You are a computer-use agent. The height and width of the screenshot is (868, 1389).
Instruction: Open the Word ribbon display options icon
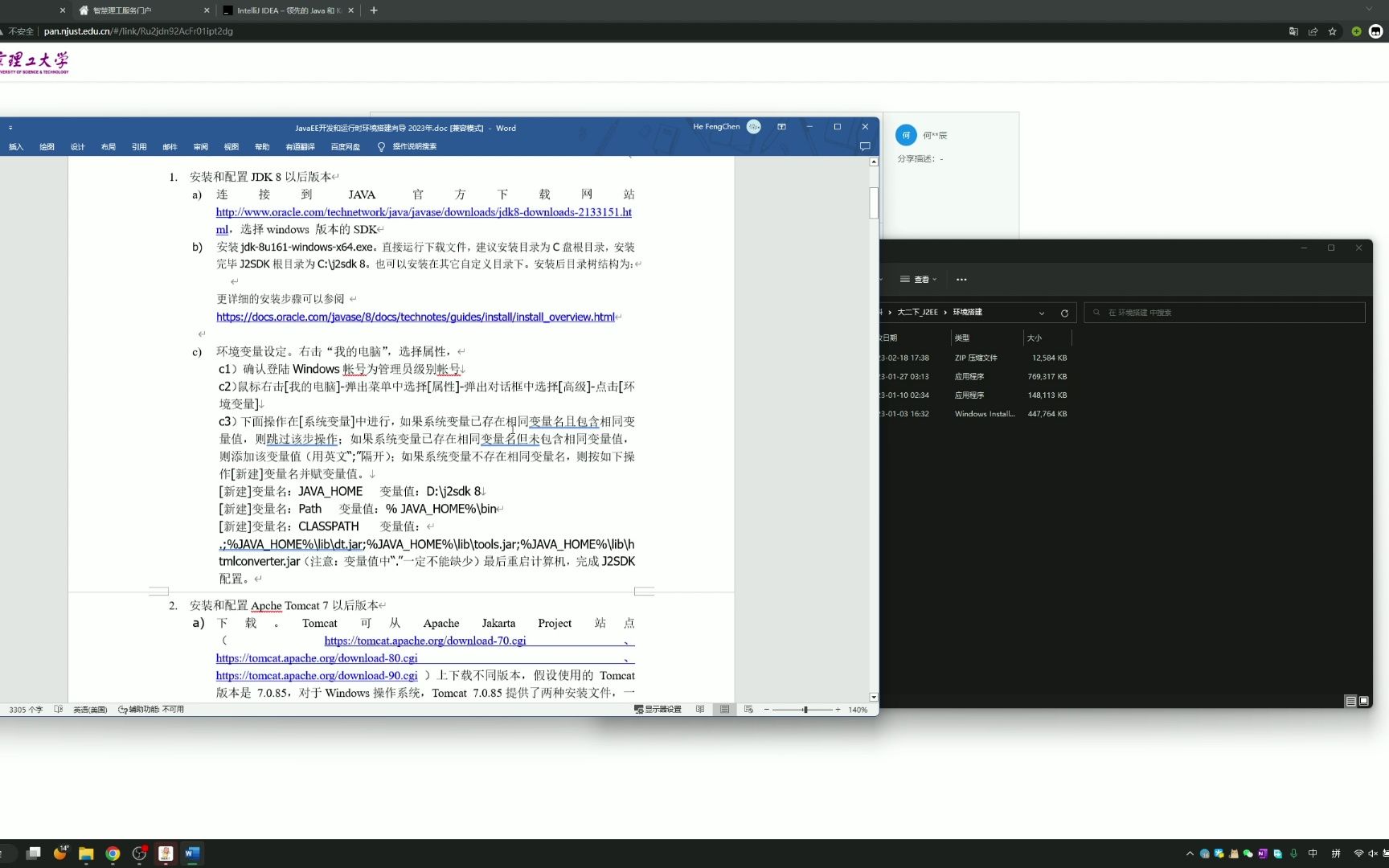781,127
